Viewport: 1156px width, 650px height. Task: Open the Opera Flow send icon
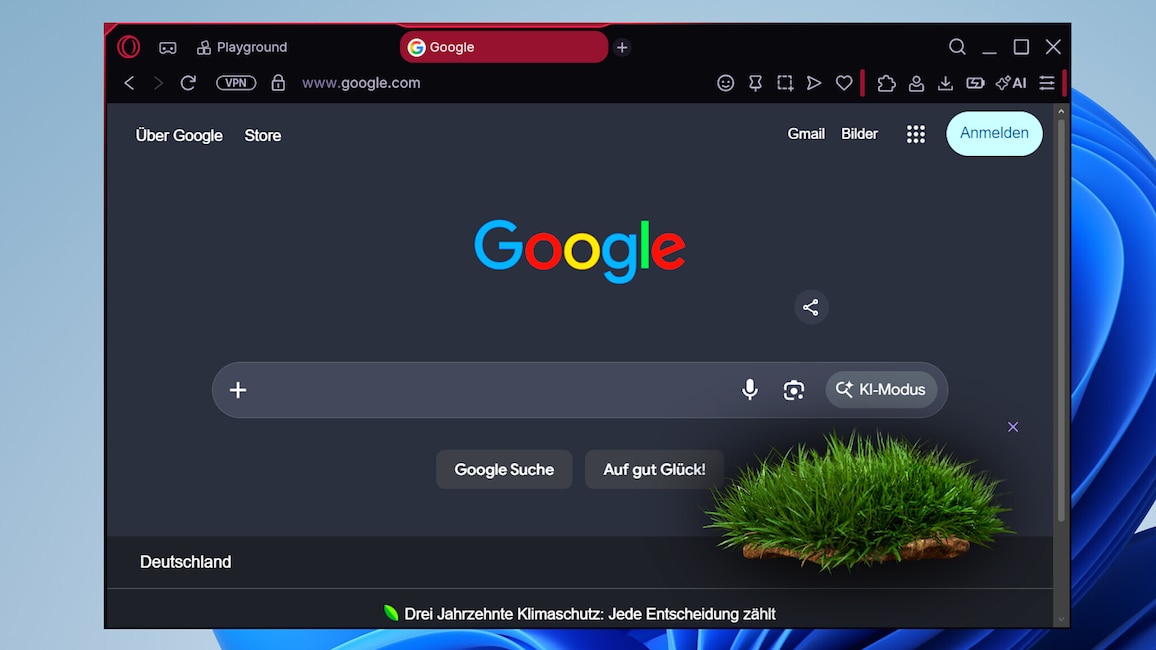pyautogui.click(x=814, y=83)
